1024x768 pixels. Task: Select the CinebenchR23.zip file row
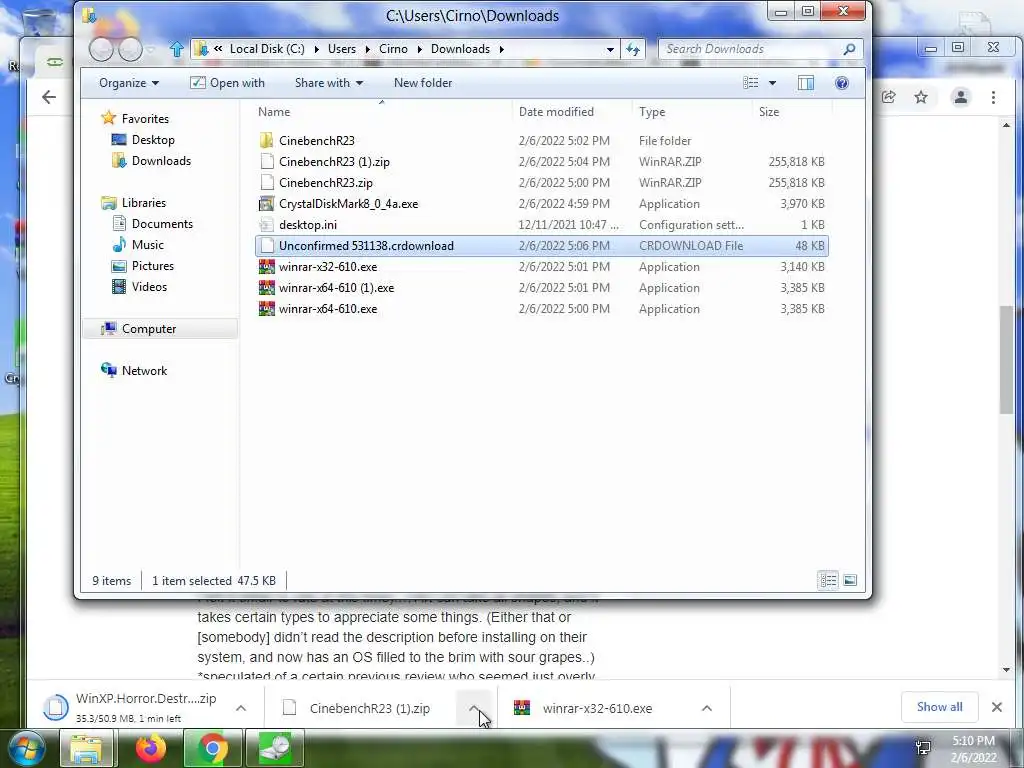pyautogui.click(x=541, y=183)
